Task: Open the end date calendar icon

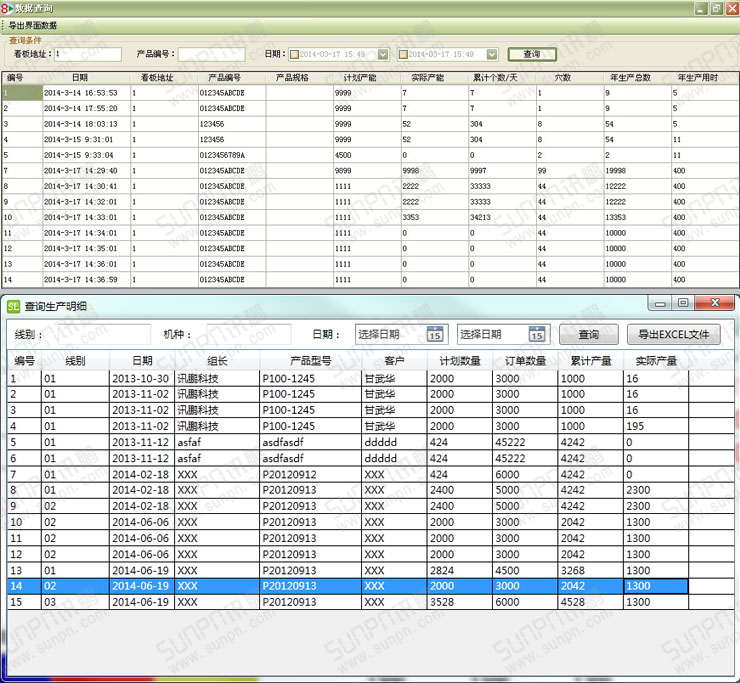Action: [x=537, y=334]
